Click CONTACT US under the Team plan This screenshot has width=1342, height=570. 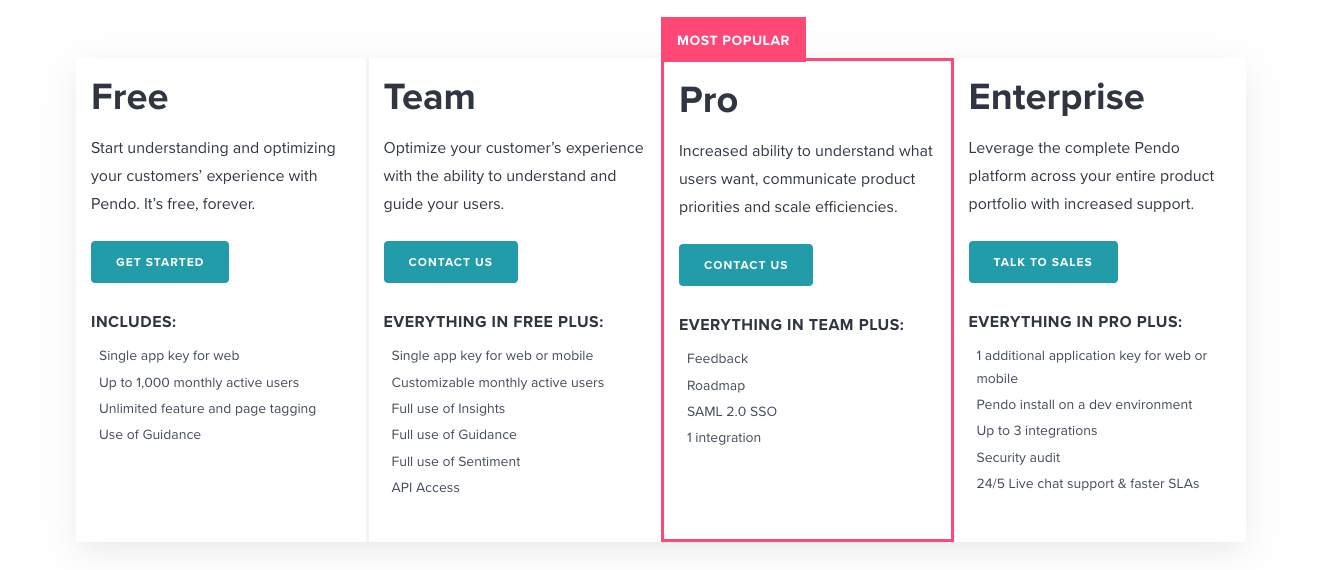pyautogui.click(x=451, y=262)
